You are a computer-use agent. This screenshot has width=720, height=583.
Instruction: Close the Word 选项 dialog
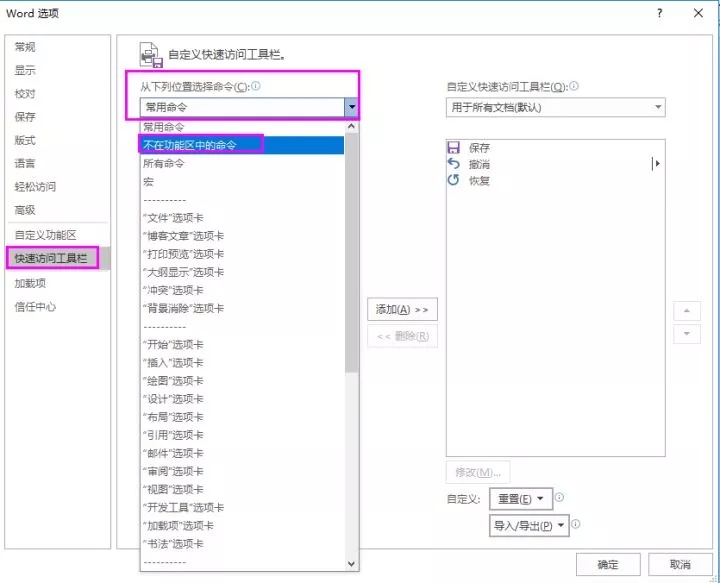click(x=698, y=13)
